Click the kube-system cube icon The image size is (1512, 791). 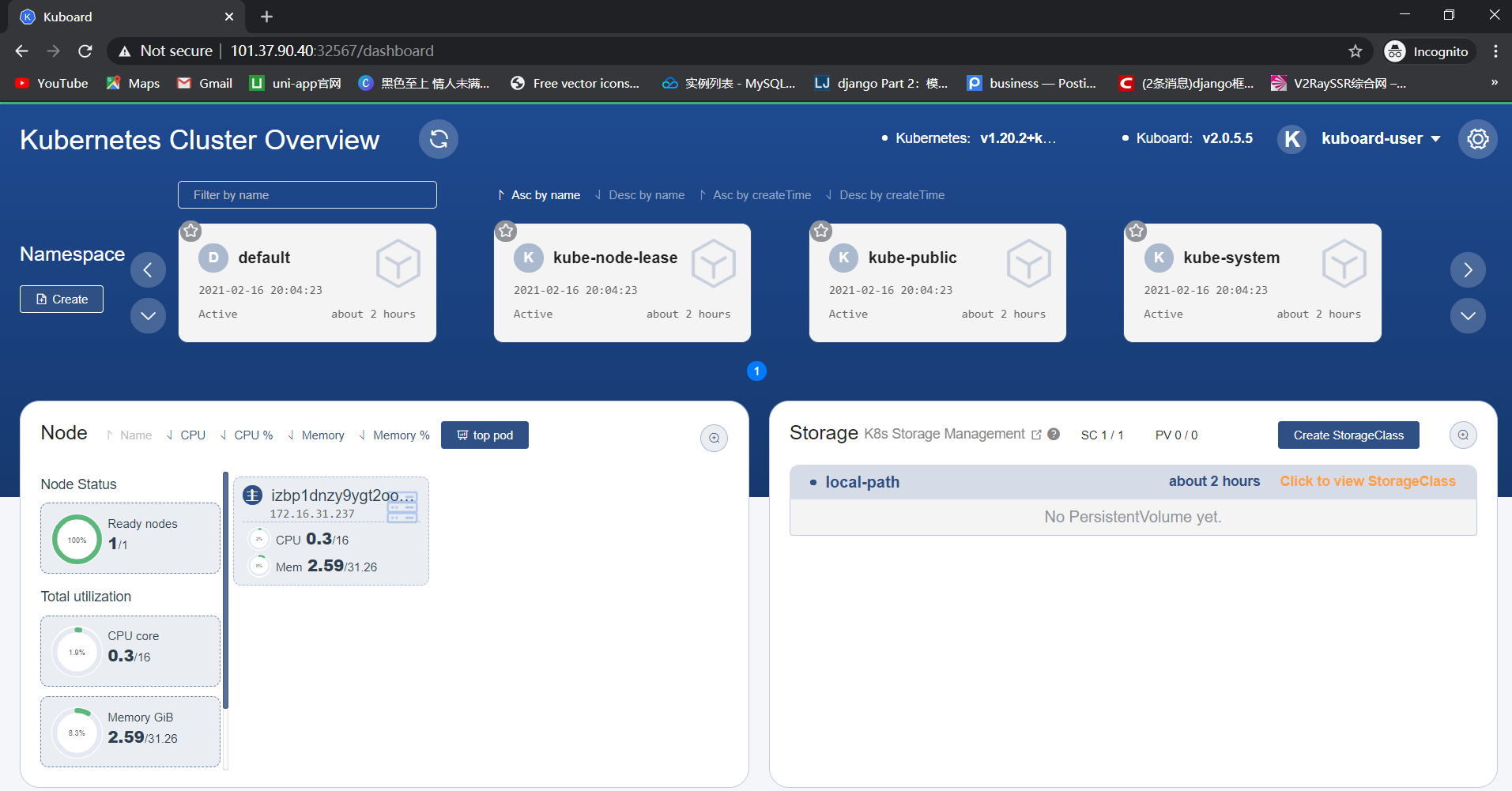1344,264
